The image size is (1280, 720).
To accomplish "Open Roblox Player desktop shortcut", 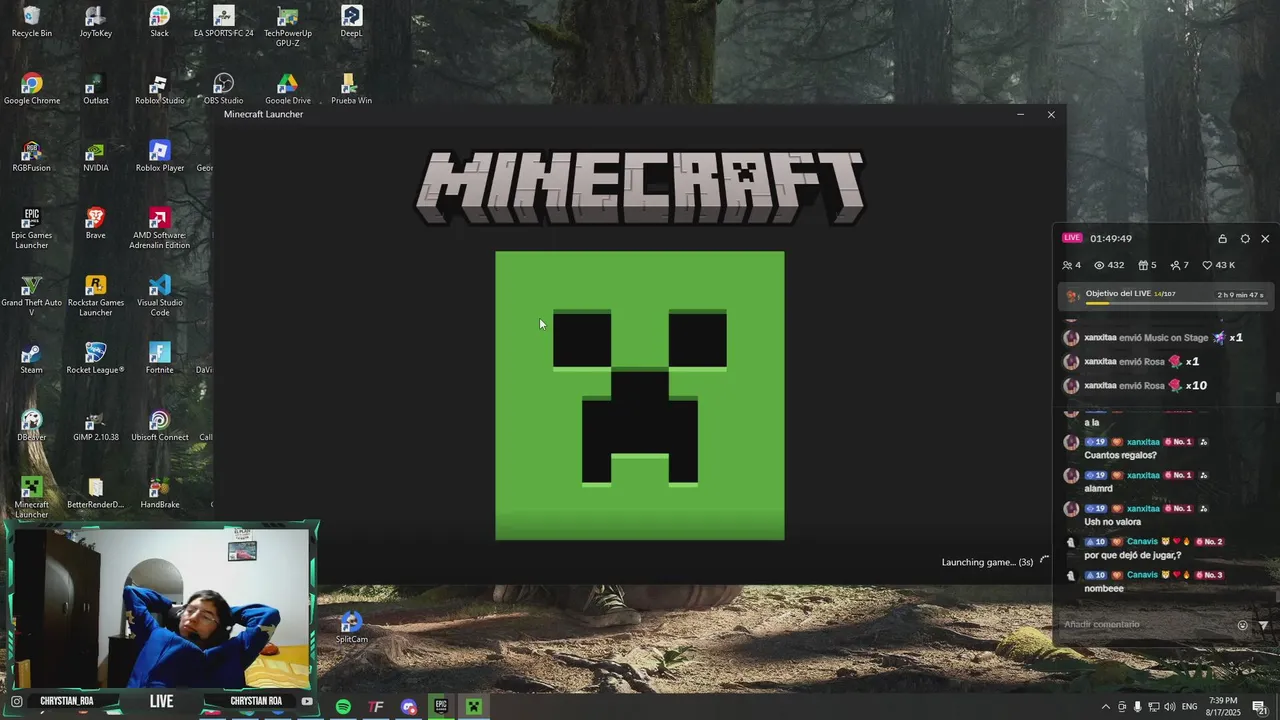I will coord(159,156).
